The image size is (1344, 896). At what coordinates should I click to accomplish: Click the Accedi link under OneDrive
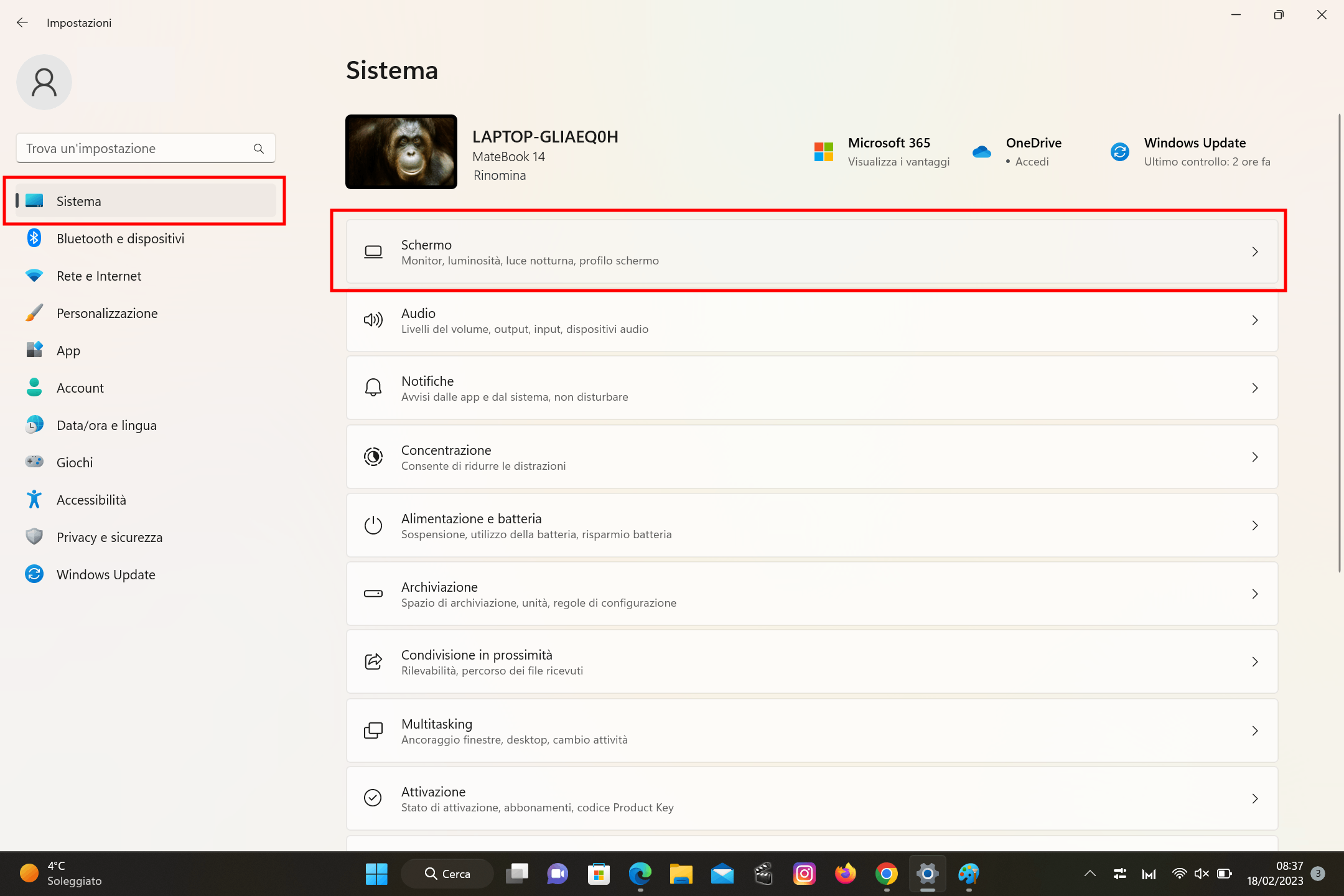point(1032,161)
